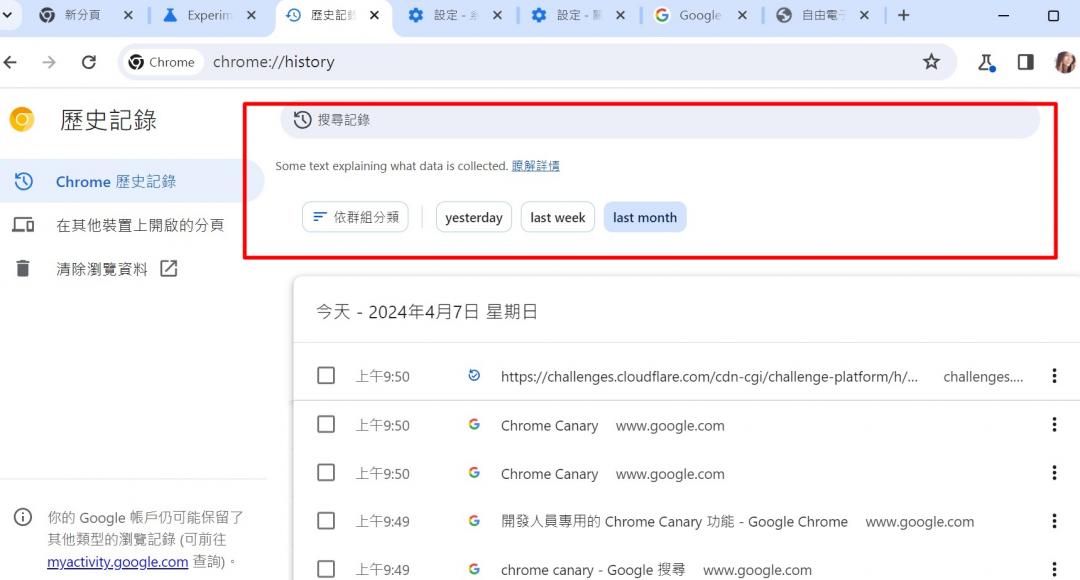Click the forward navigation arrow
This screenshot has width=1080, height=580.
[x=49, y=63]
